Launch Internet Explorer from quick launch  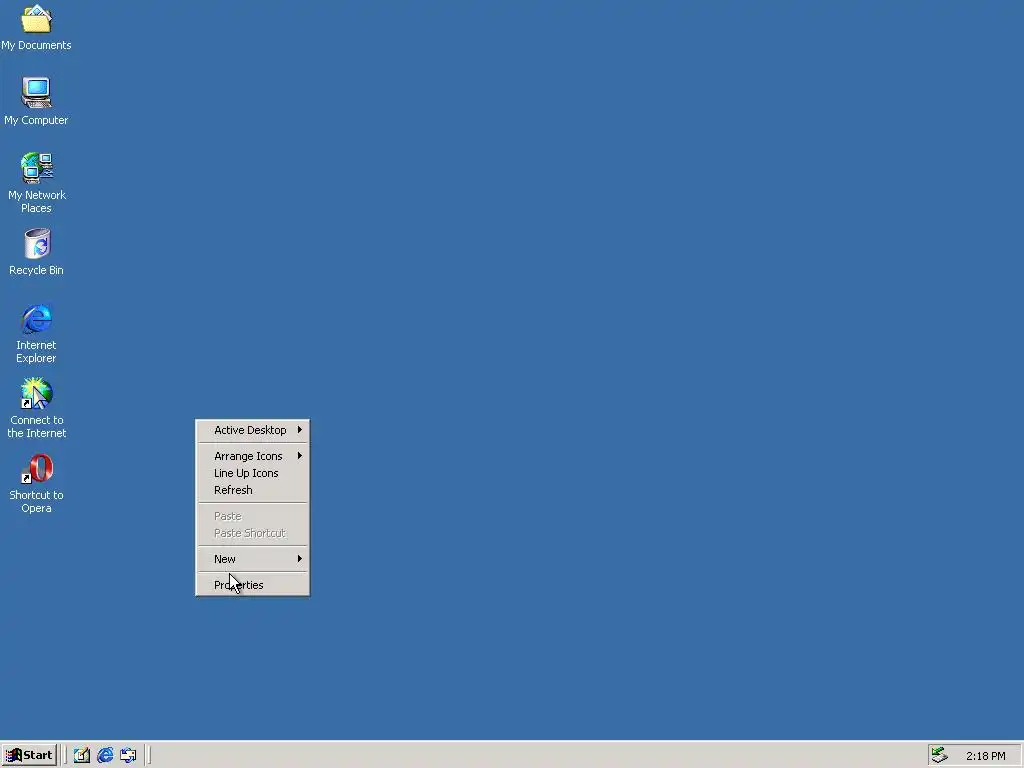click(105, 755)
